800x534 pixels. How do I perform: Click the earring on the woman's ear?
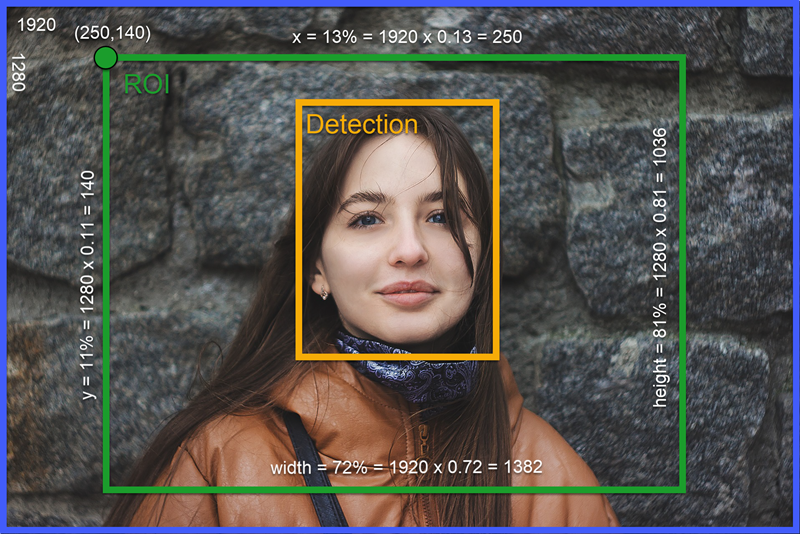click(x=323, y=294)
